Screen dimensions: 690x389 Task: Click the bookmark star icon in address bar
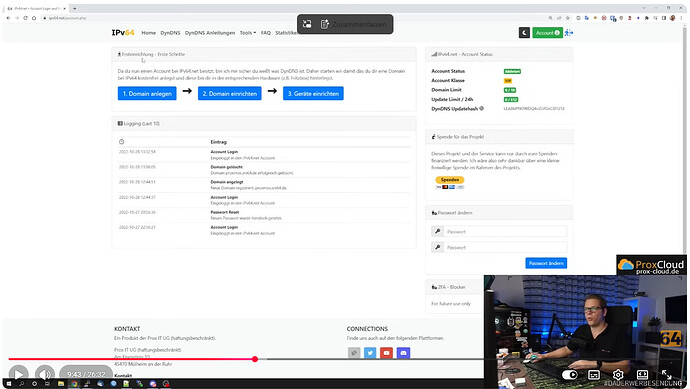568,18
